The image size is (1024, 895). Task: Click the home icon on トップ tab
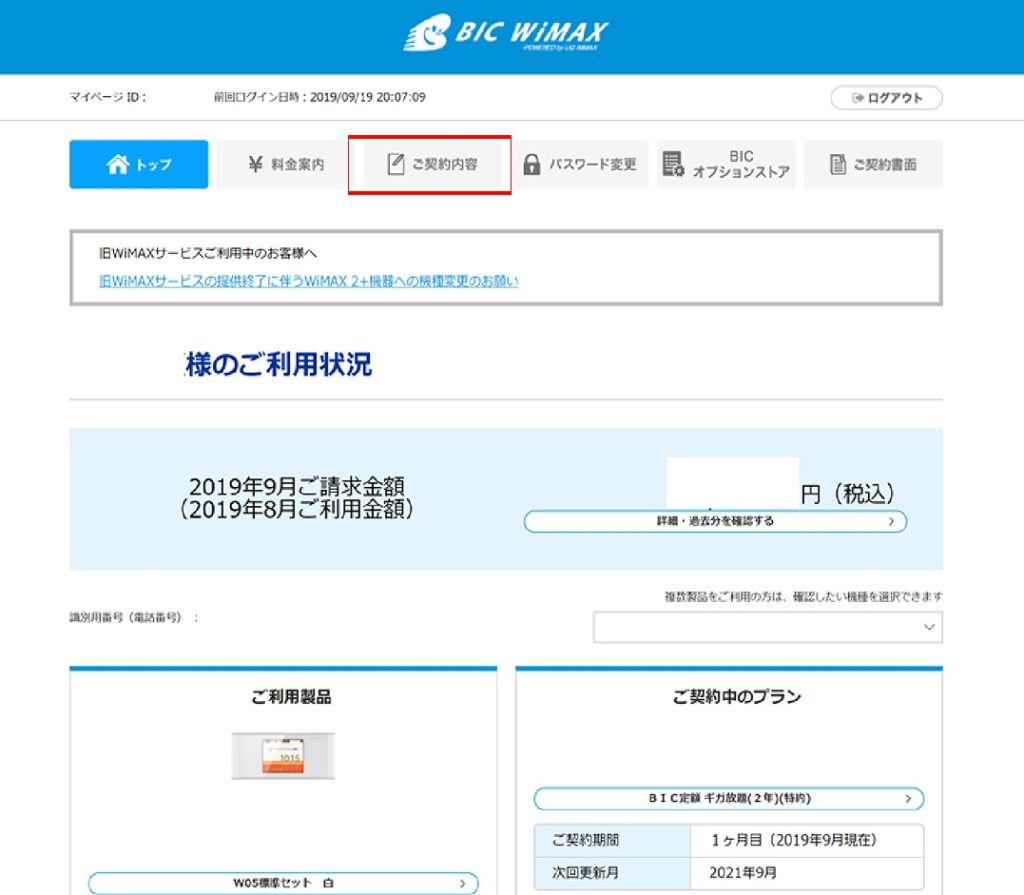(118, 164)
